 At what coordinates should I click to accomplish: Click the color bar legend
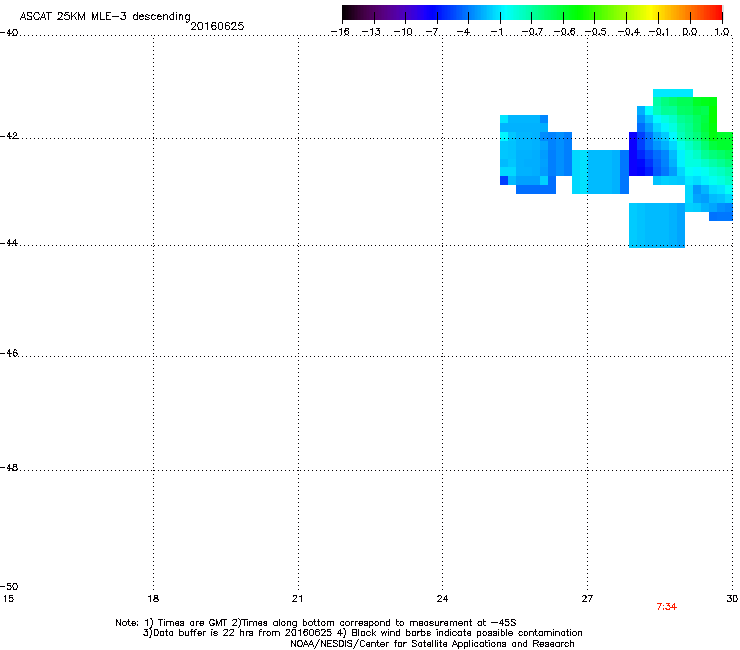[x=532, y=13]
